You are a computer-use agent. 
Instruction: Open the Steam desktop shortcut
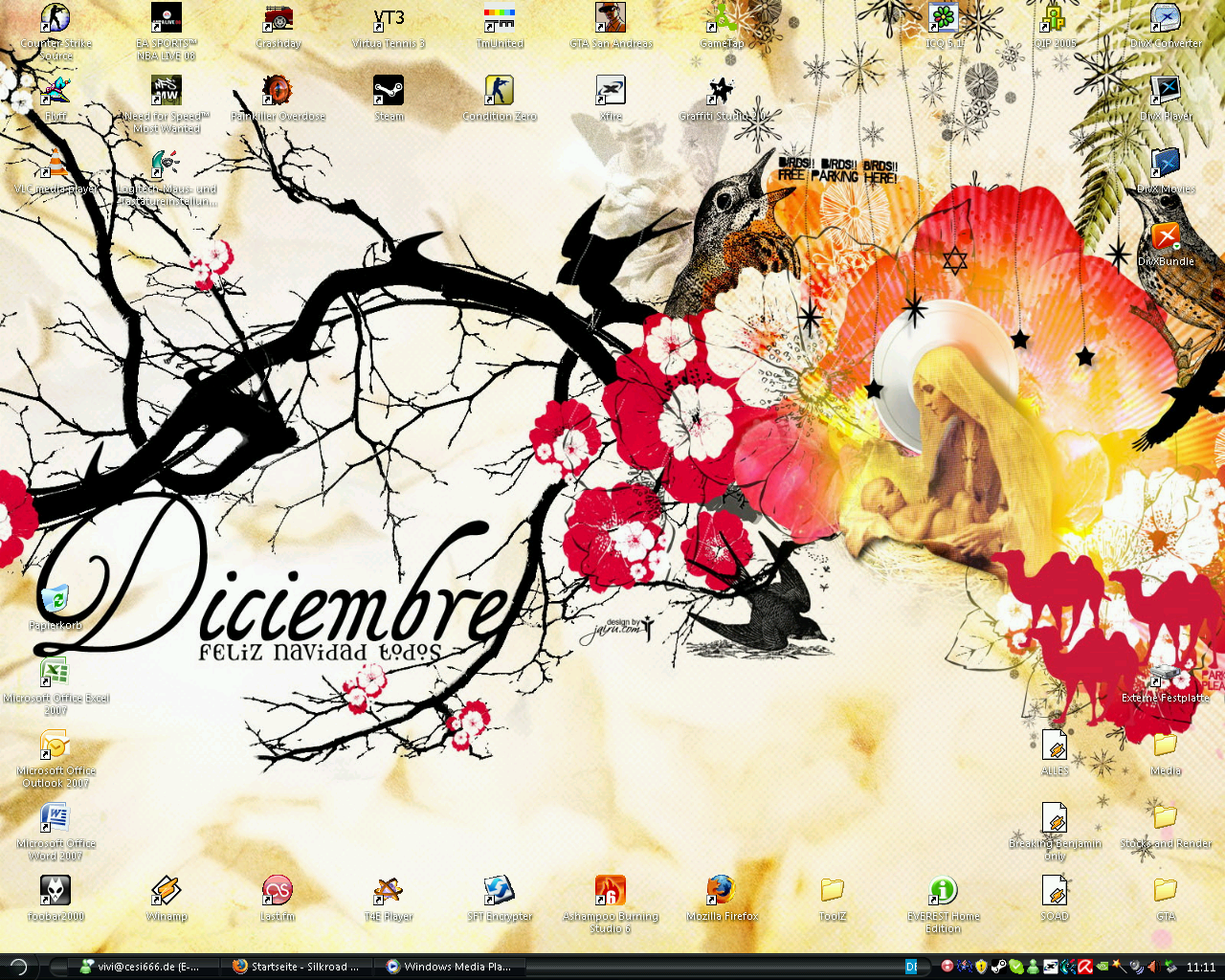(x=389, y=91)
